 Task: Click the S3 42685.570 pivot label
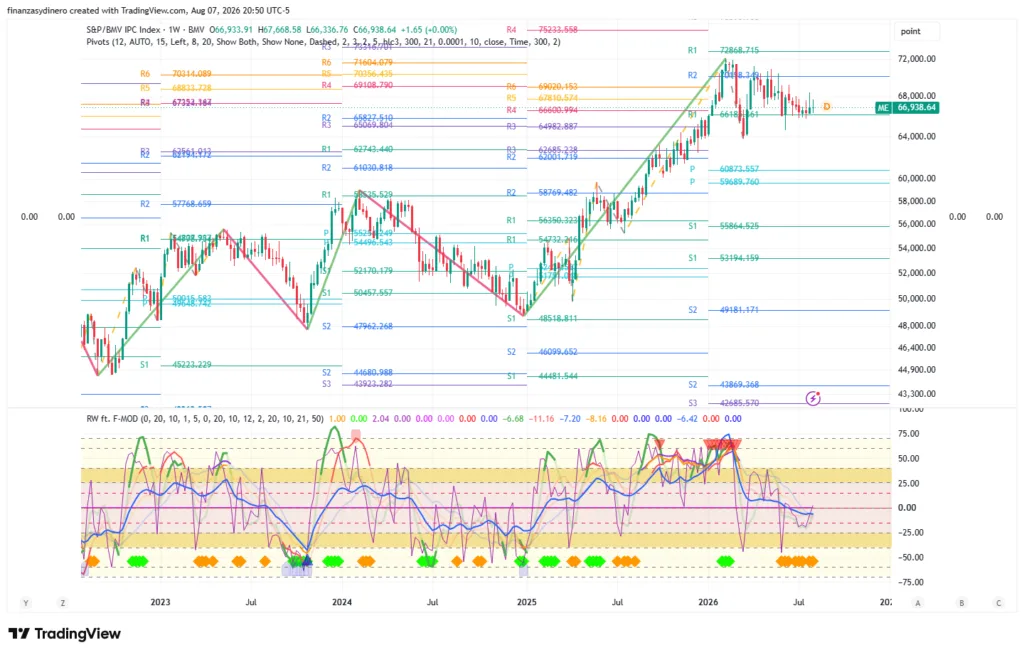[724, 403]
